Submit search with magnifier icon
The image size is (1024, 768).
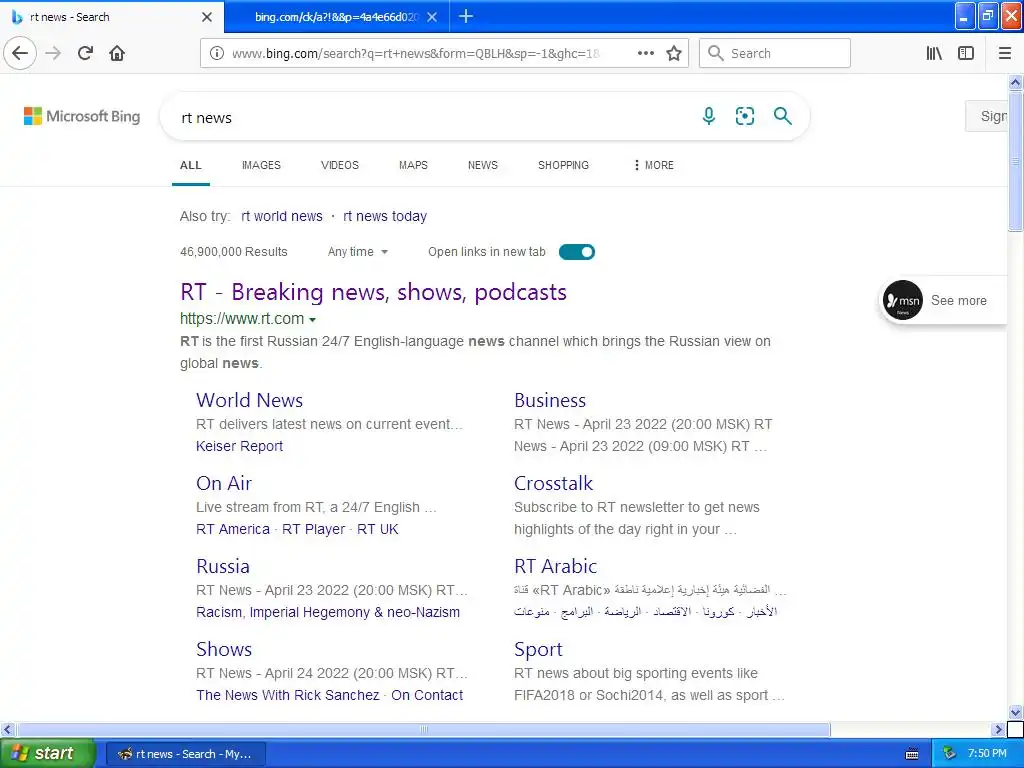[x=782, y=116]
